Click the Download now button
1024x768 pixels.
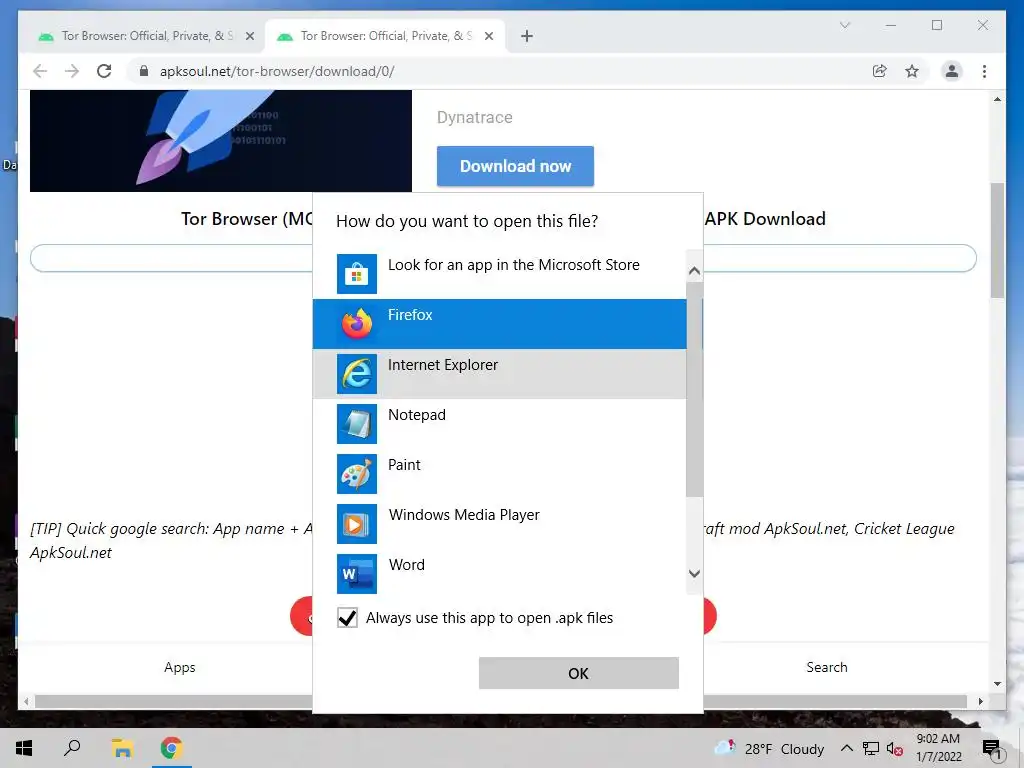[x=515, y=166]
